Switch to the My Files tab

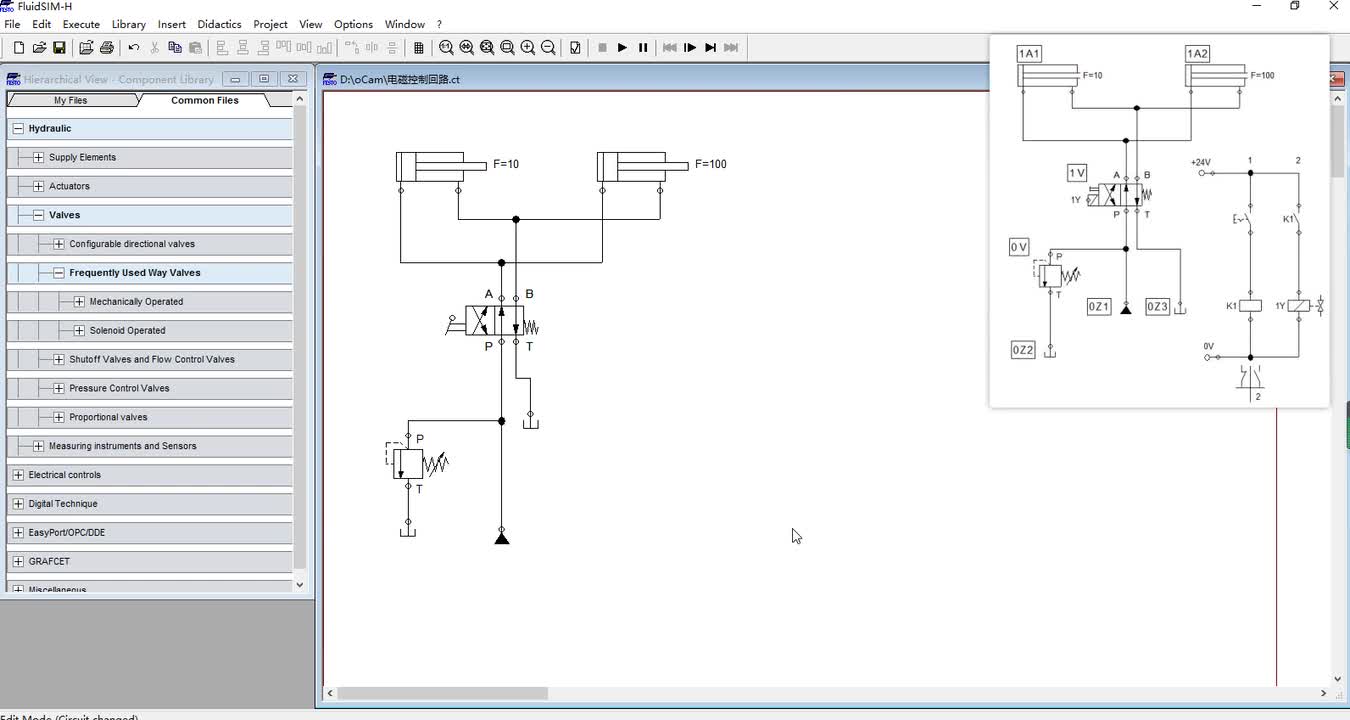click(71, 100)
